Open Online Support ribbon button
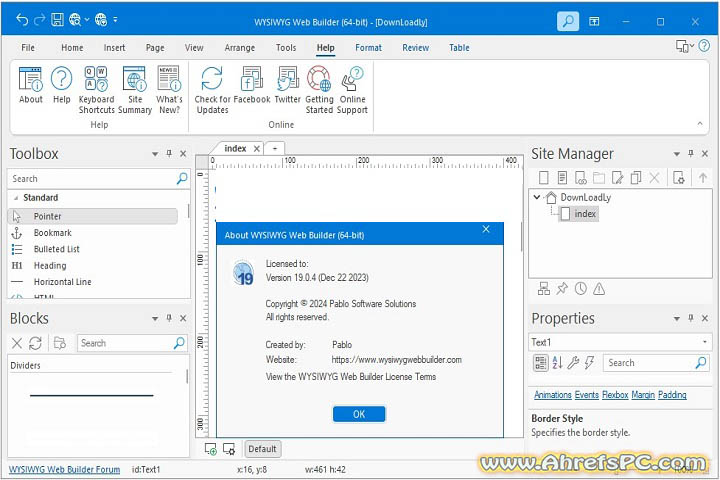The image size is (720, 480). tap(352, 90)
